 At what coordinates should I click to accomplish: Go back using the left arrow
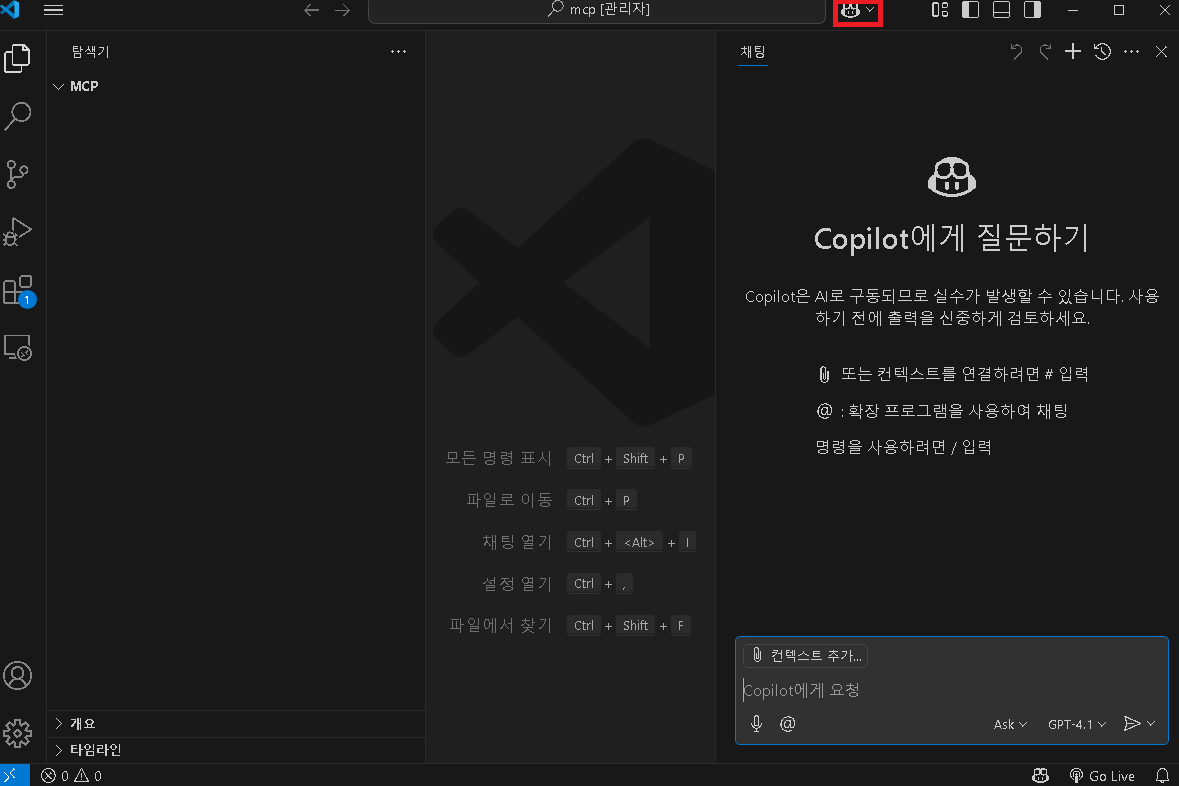coord(311,10)
